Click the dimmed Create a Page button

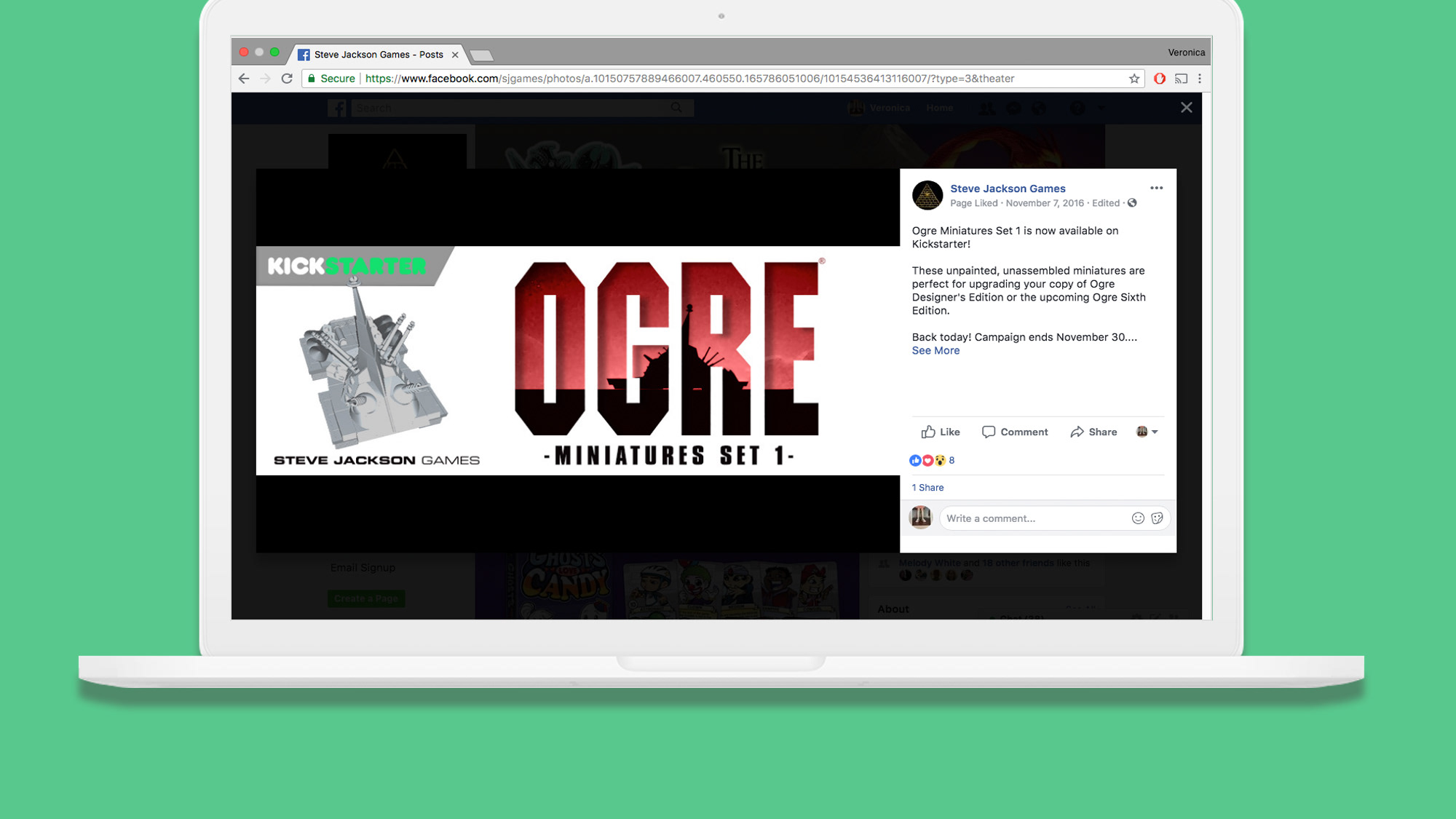[x=366, y=598]
